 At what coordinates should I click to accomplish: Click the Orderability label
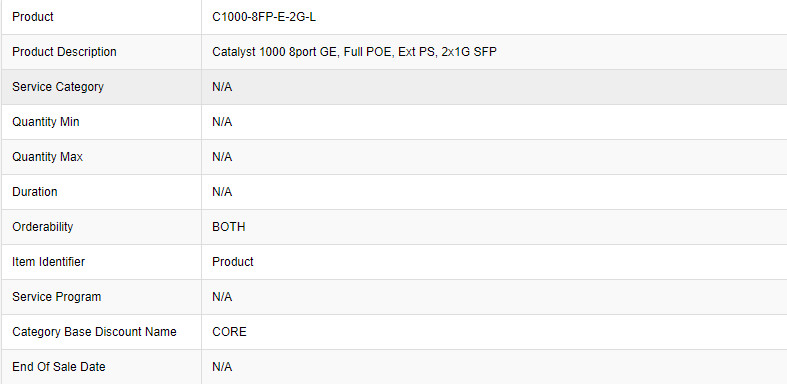click(x=43, y=227)
